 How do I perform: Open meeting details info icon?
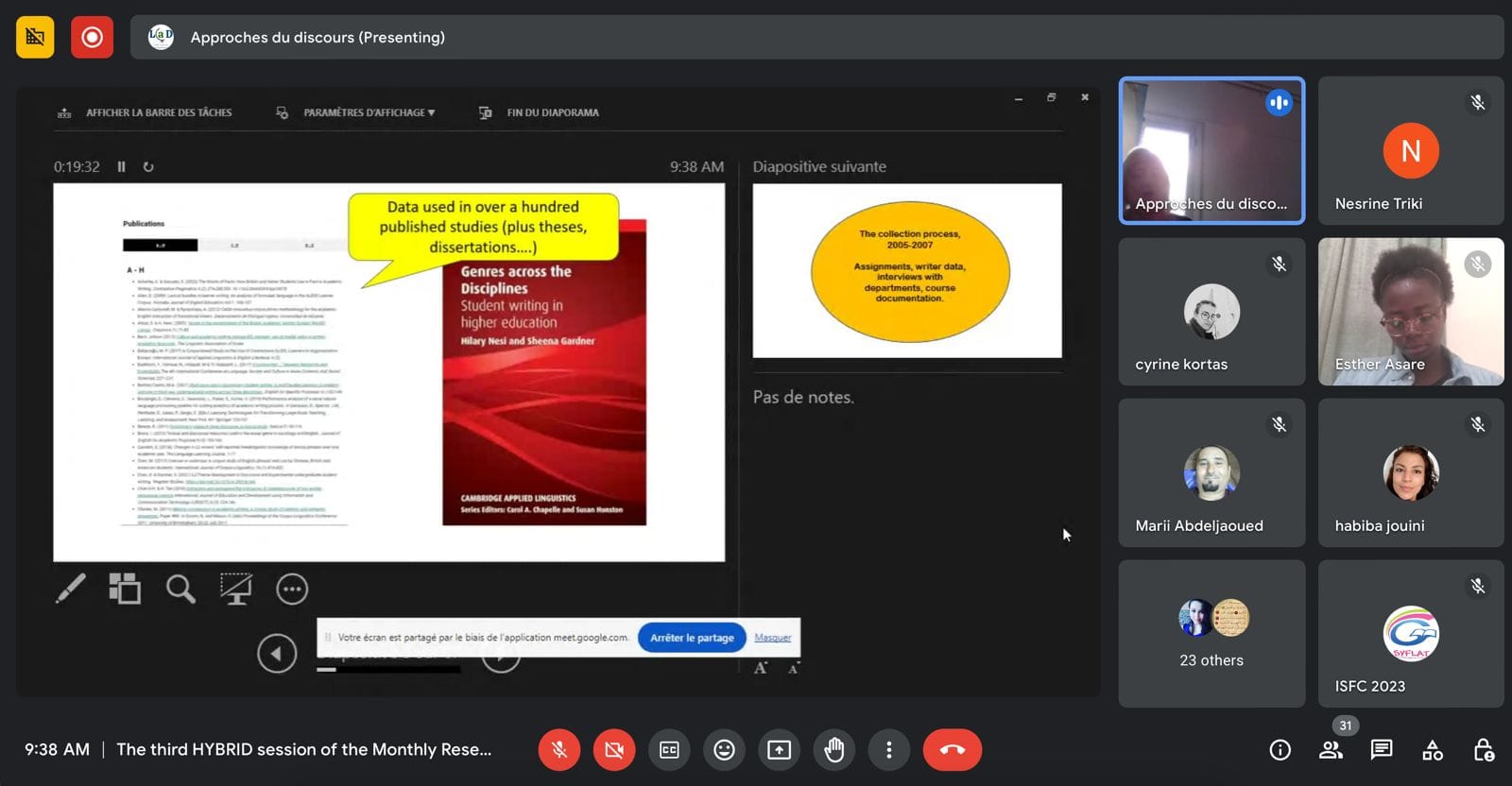[x=1280, y=750]
